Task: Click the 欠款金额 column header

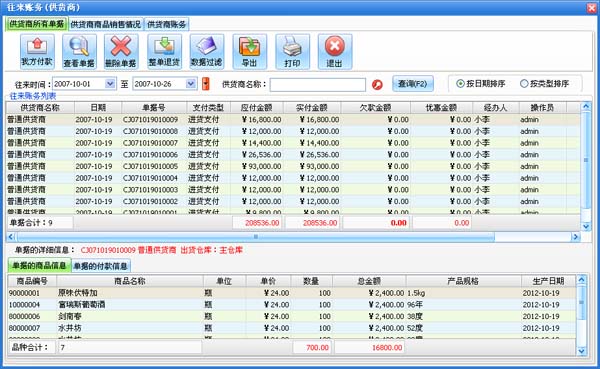Action: 375,108
